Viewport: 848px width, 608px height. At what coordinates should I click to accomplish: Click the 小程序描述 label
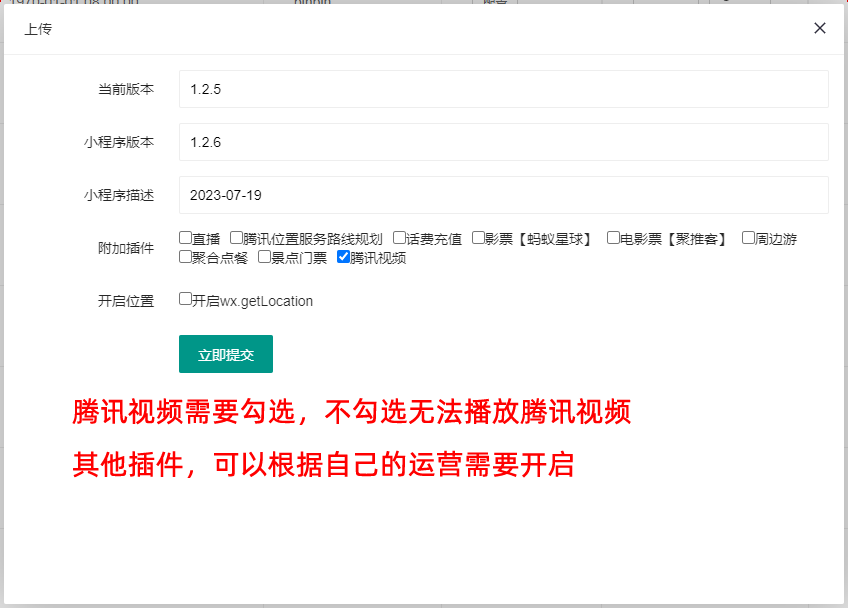click(x=119, y=195)
